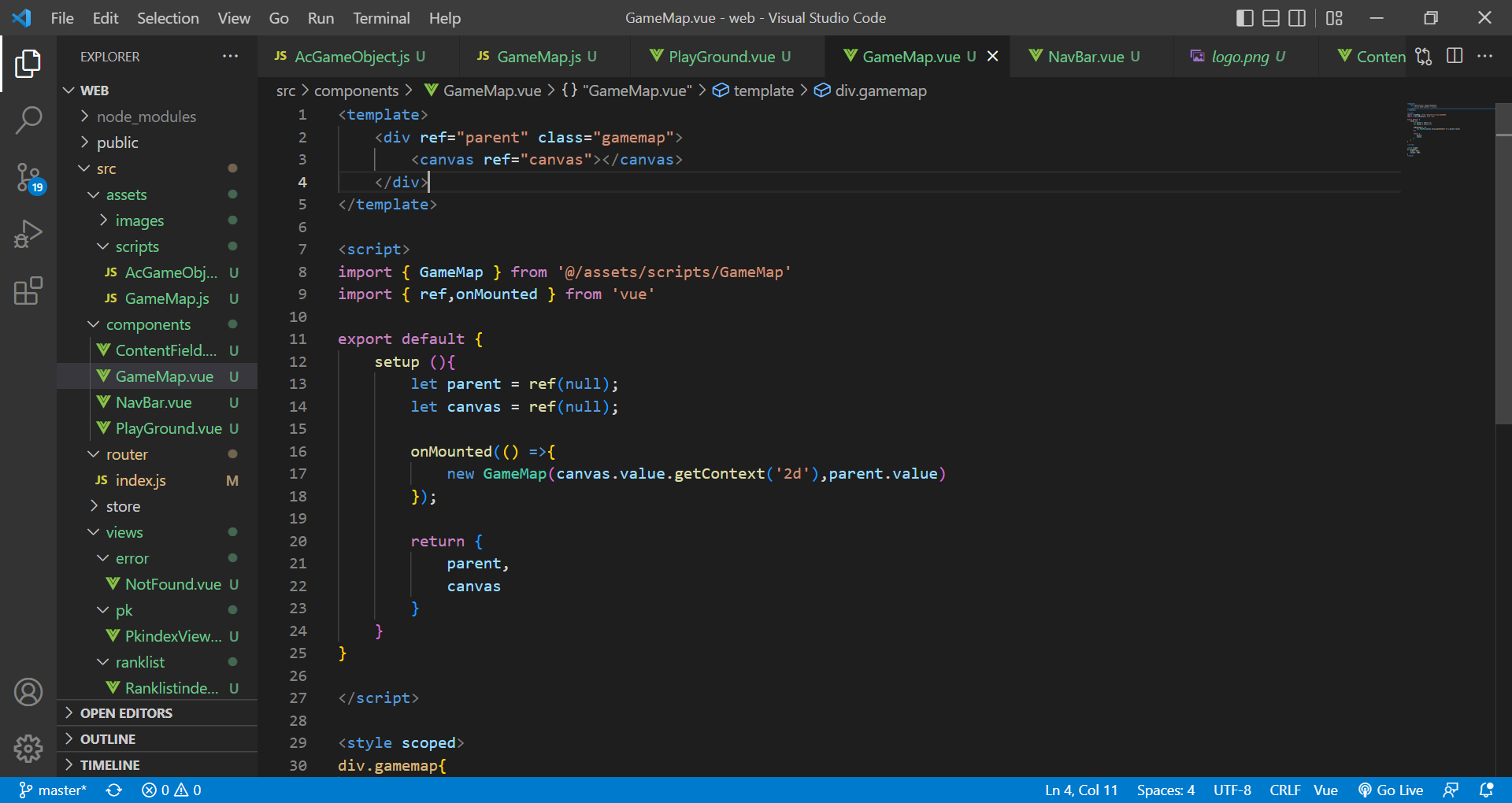Image resolution: width=1512 pixels, height=803 pixels.
Task: Collapse the src folder
Action: (x=157, y=168)
